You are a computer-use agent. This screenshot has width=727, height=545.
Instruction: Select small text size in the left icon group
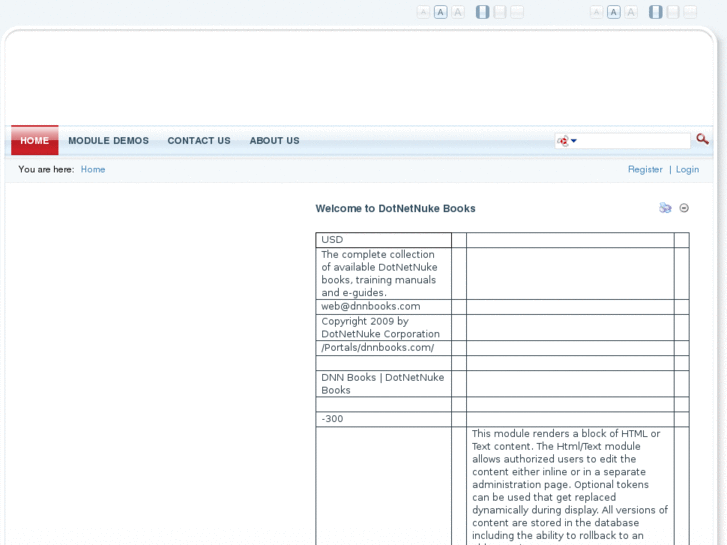423,12
